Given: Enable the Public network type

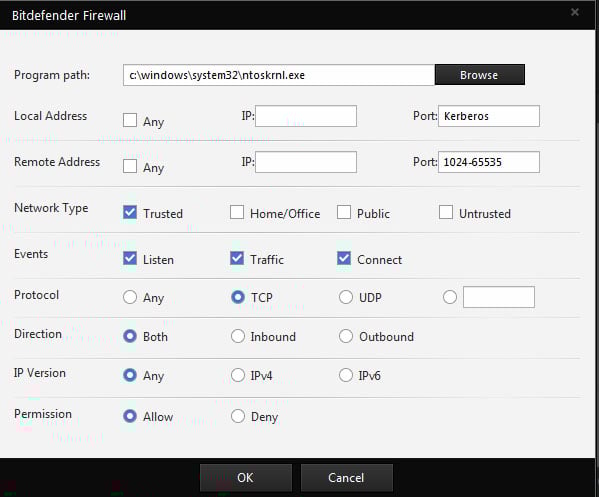Looking at the screenshot, I should (344, 212).
